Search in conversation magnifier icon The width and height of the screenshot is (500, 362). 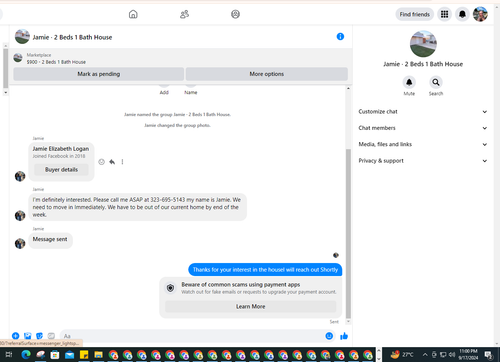[436, 82]
